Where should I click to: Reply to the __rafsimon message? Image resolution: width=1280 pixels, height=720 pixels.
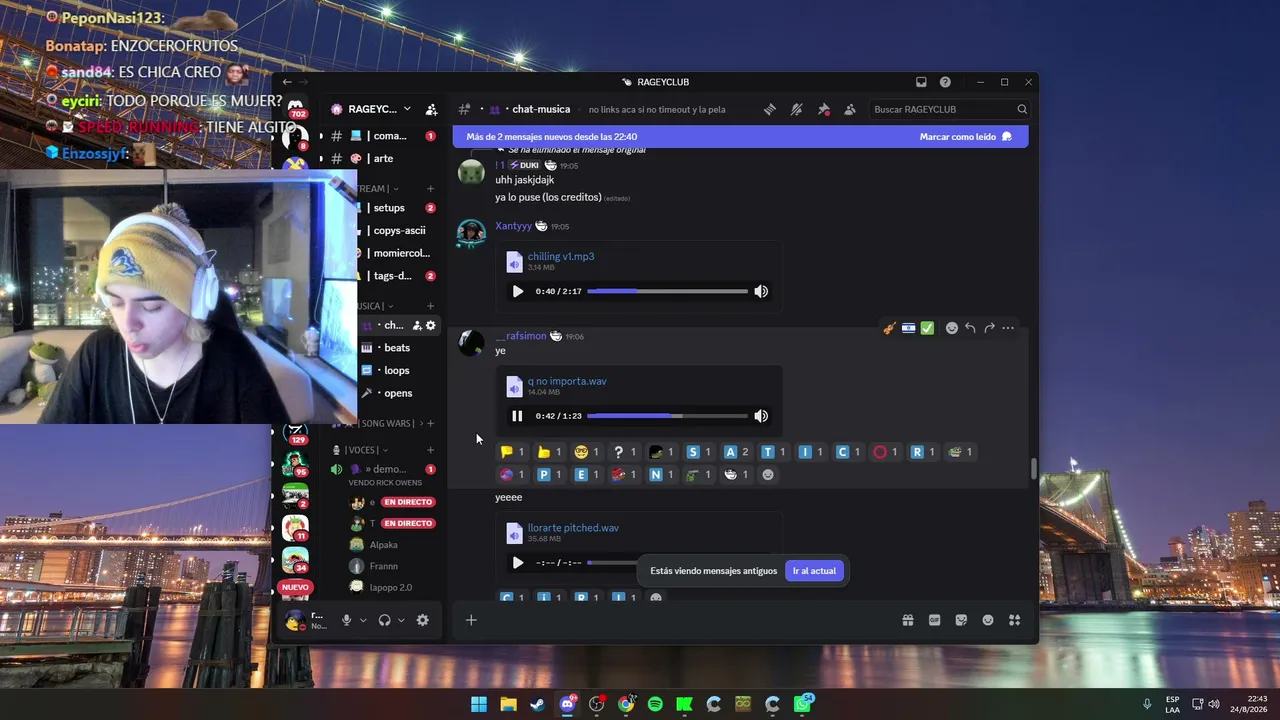coord(970,328)
